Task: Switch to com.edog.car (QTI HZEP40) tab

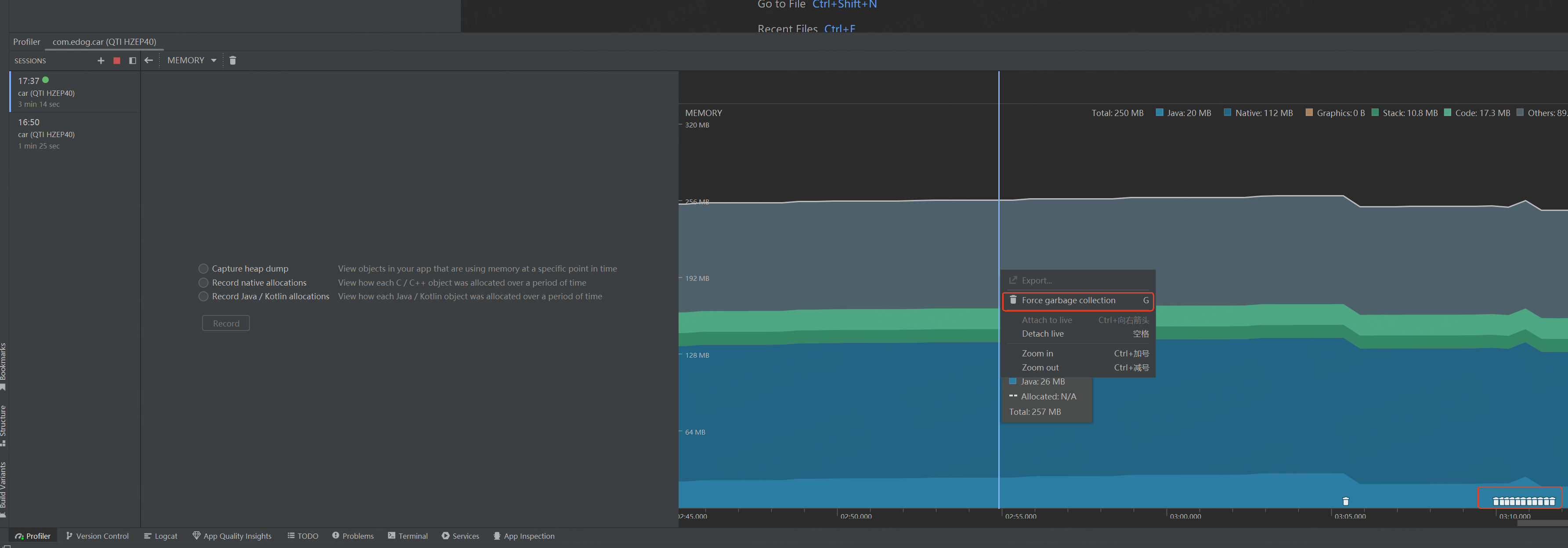Action: (104, 42)
